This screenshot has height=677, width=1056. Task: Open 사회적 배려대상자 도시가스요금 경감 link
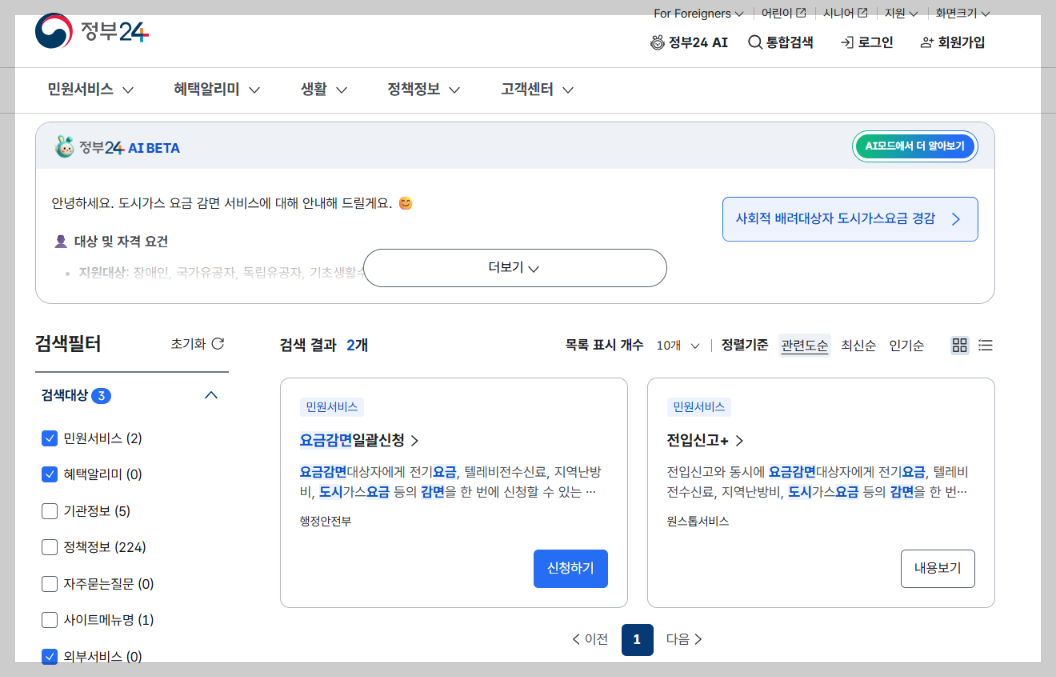(x=850, y=219)
